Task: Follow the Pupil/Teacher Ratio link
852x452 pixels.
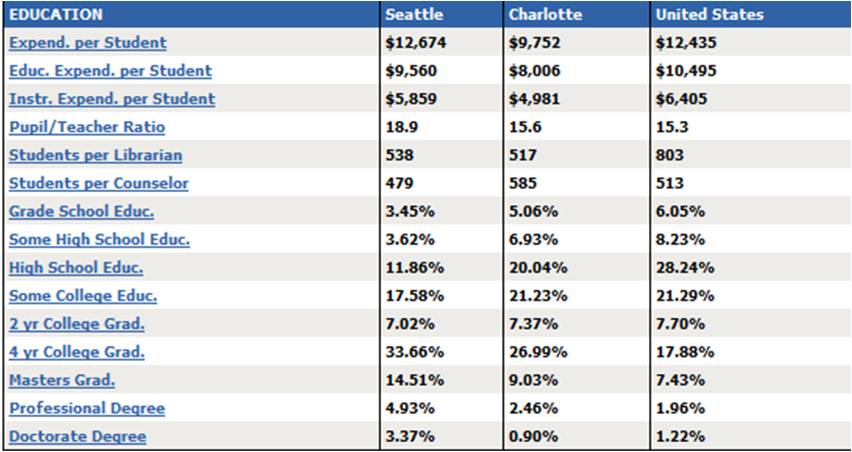Action: click(87, 127)
